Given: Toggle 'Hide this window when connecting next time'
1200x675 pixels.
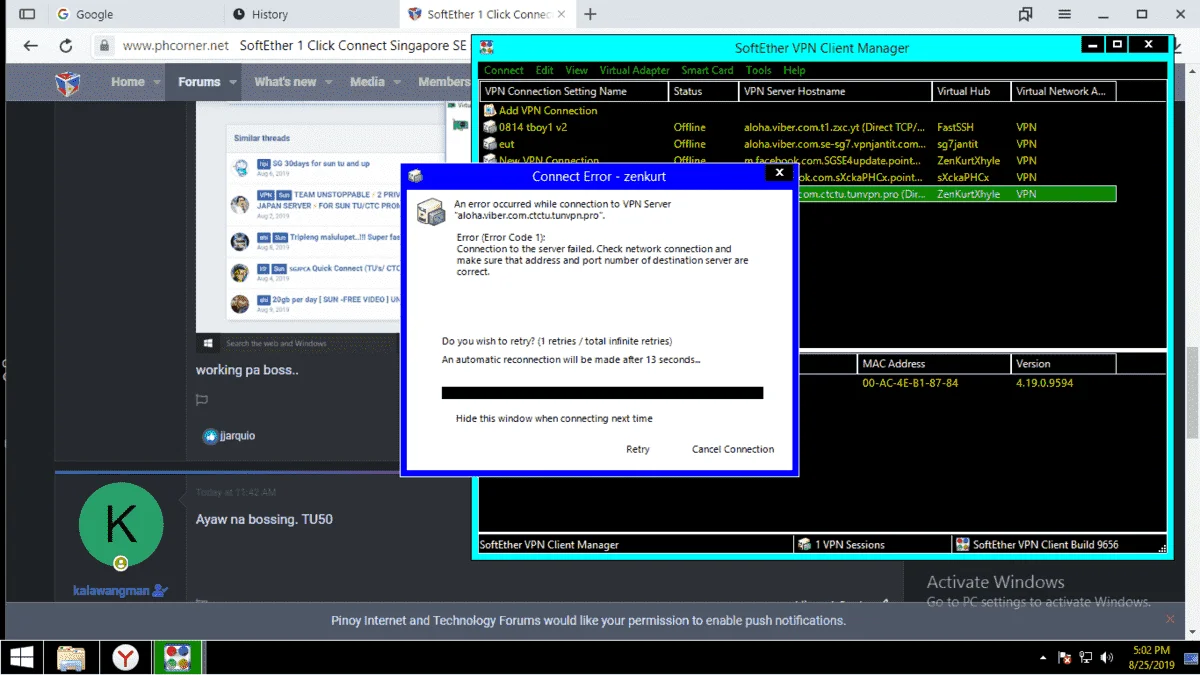Looking at the screenshot, I should [553, 418].
